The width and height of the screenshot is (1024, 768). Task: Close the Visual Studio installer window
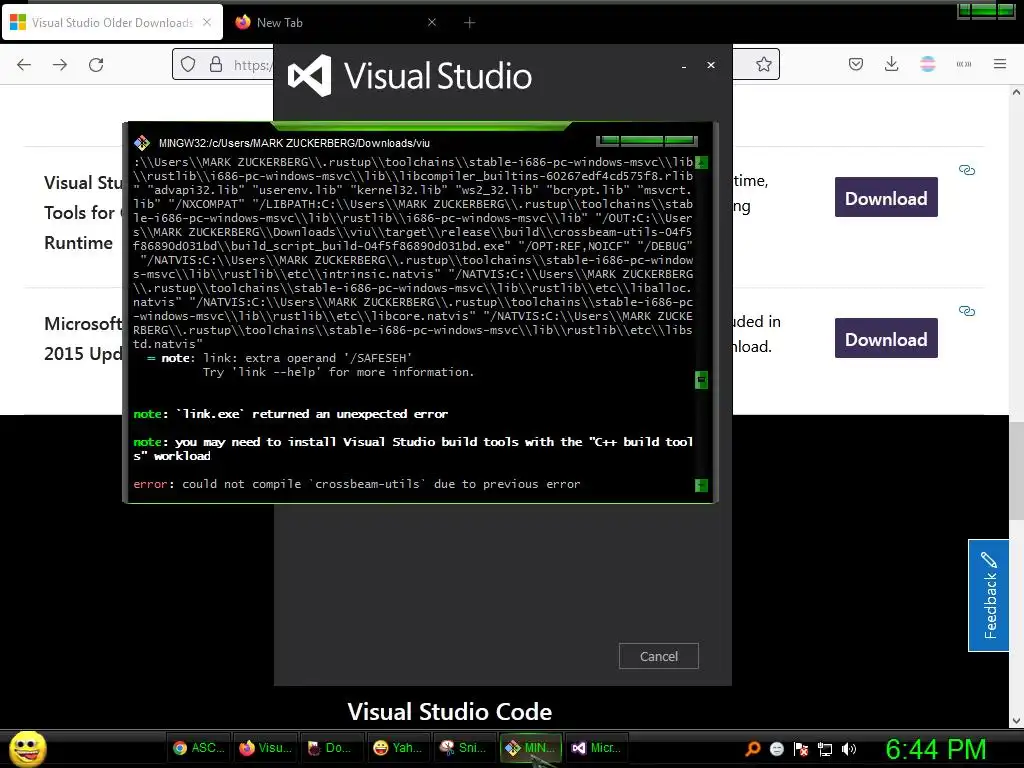711,65
